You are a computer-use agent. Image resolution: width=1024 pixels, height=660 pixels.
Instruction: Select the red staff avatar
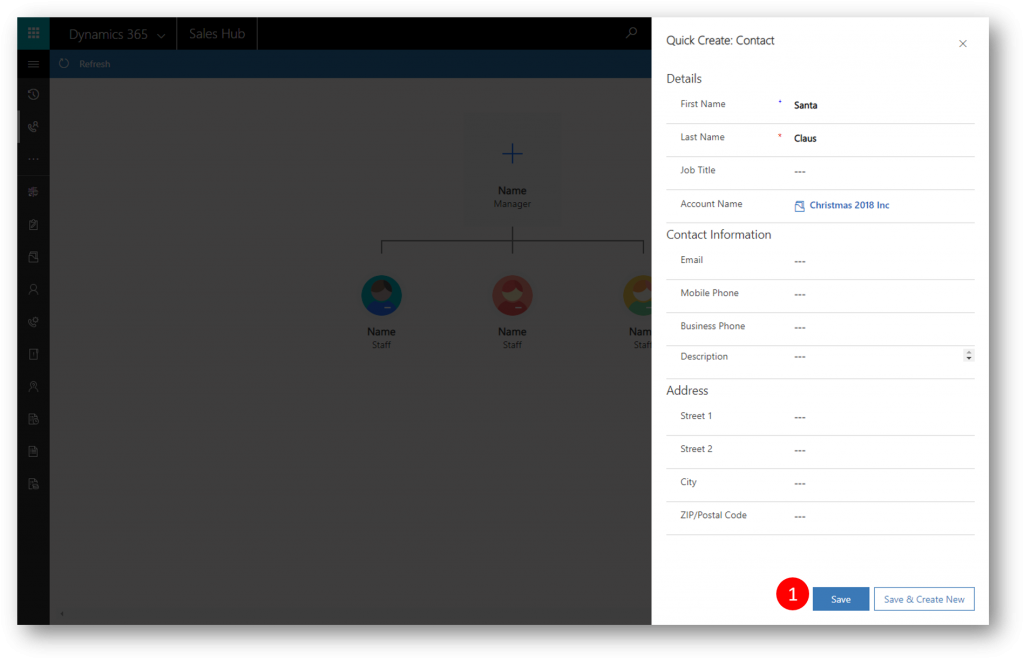pos(512,296)
